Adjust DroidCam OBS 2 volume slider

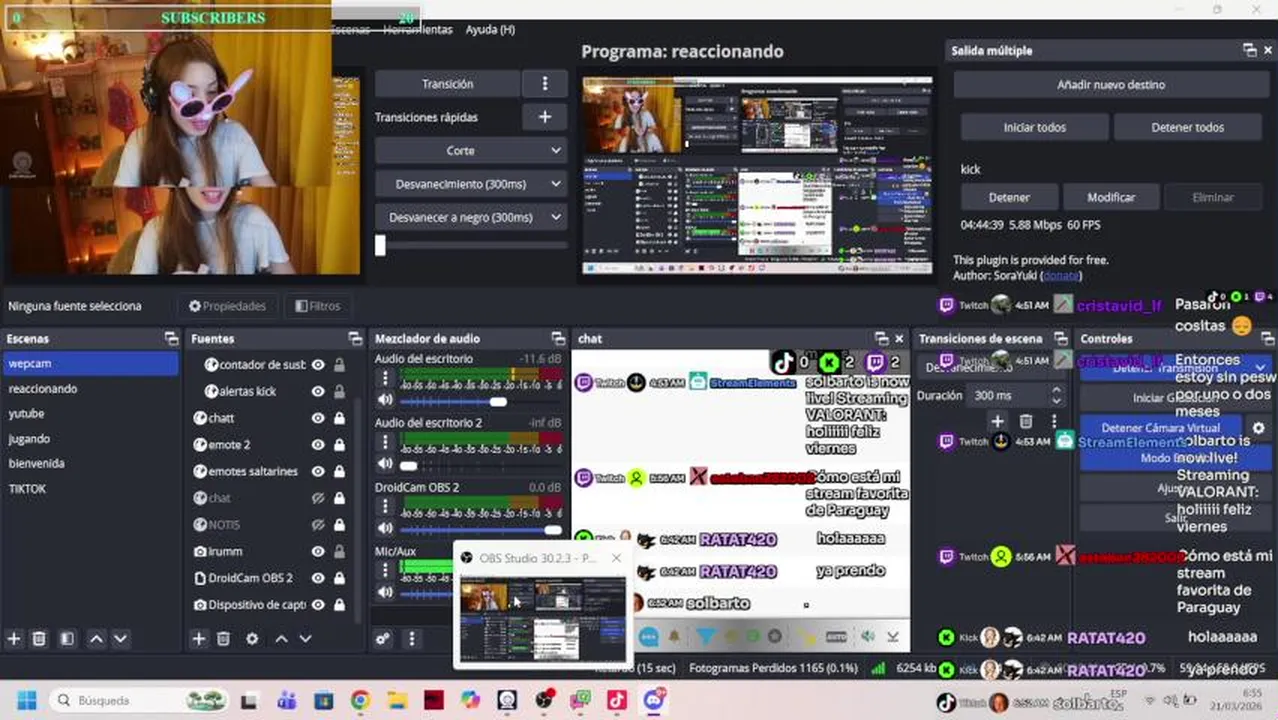coord(553,529)
